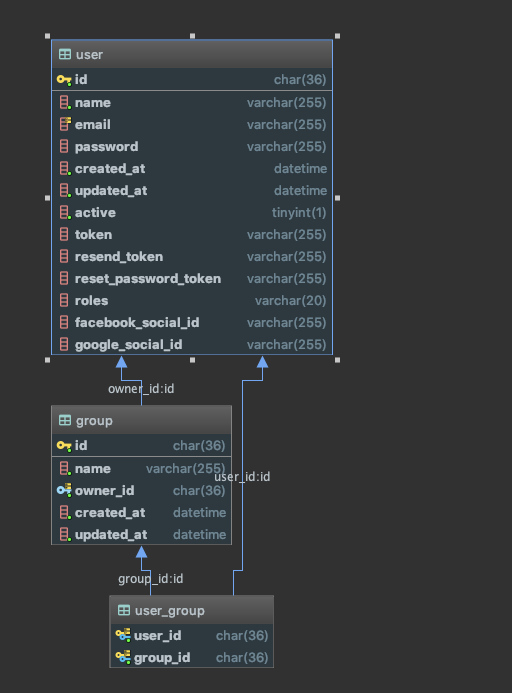Viewport: 512px width, 693px height.
Task: Click the active column name
Action: tap(95, 213)
